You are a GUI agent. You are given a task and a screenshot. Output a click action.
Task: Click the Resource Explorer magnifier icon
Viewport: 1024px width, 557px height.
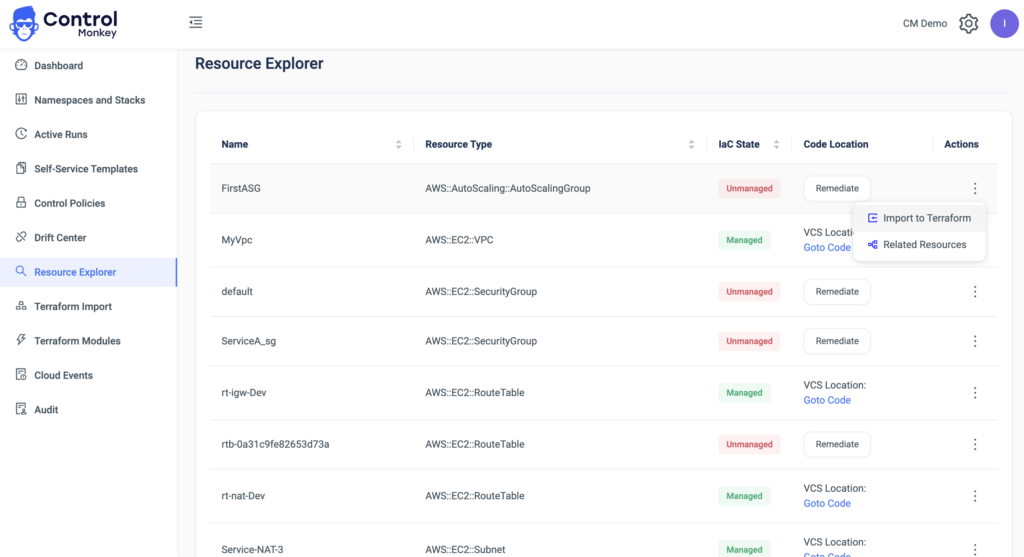[x=21, y=271]
